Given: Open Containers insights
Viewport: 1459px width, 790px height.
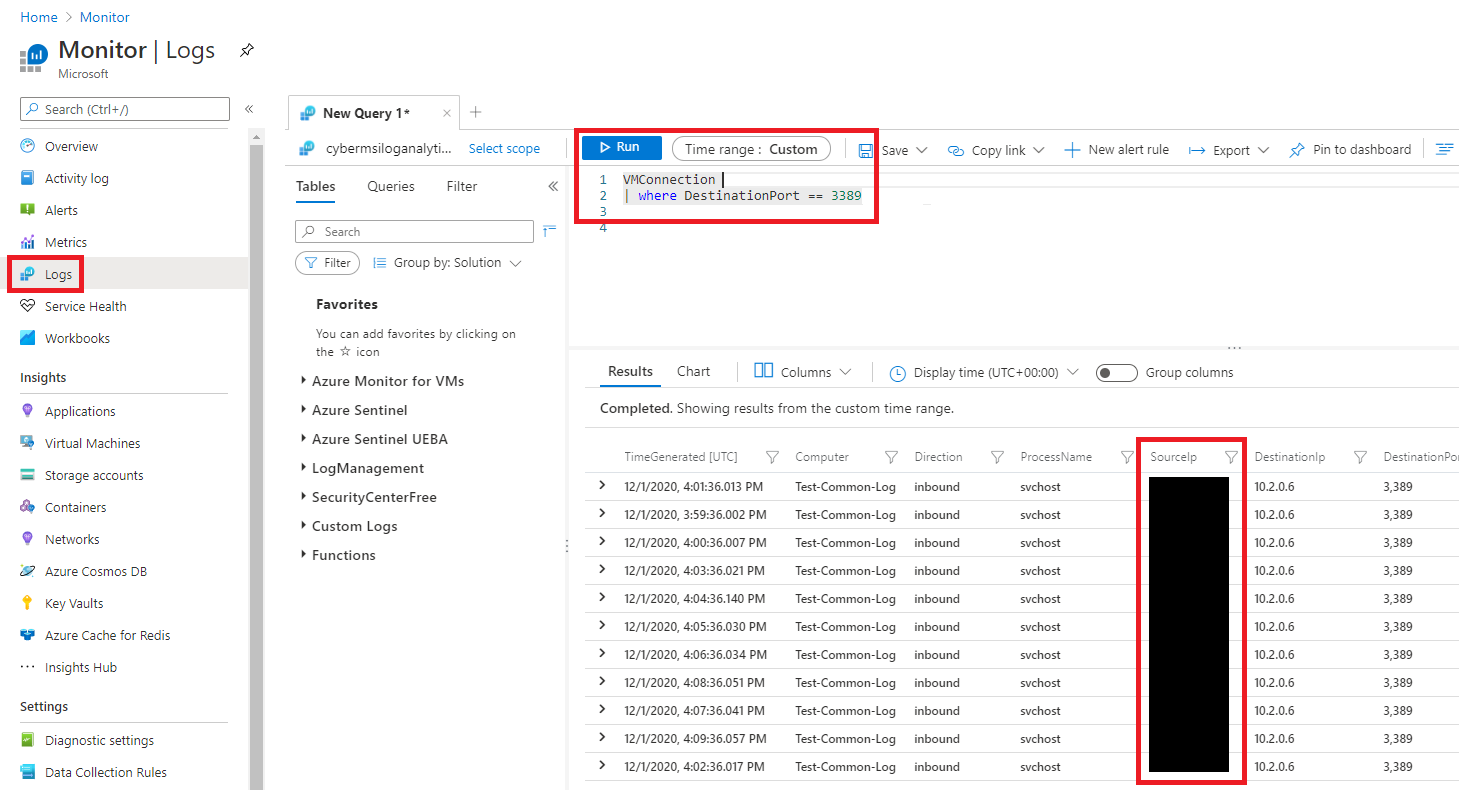Looking at the screenshot, I should (75, 507).
